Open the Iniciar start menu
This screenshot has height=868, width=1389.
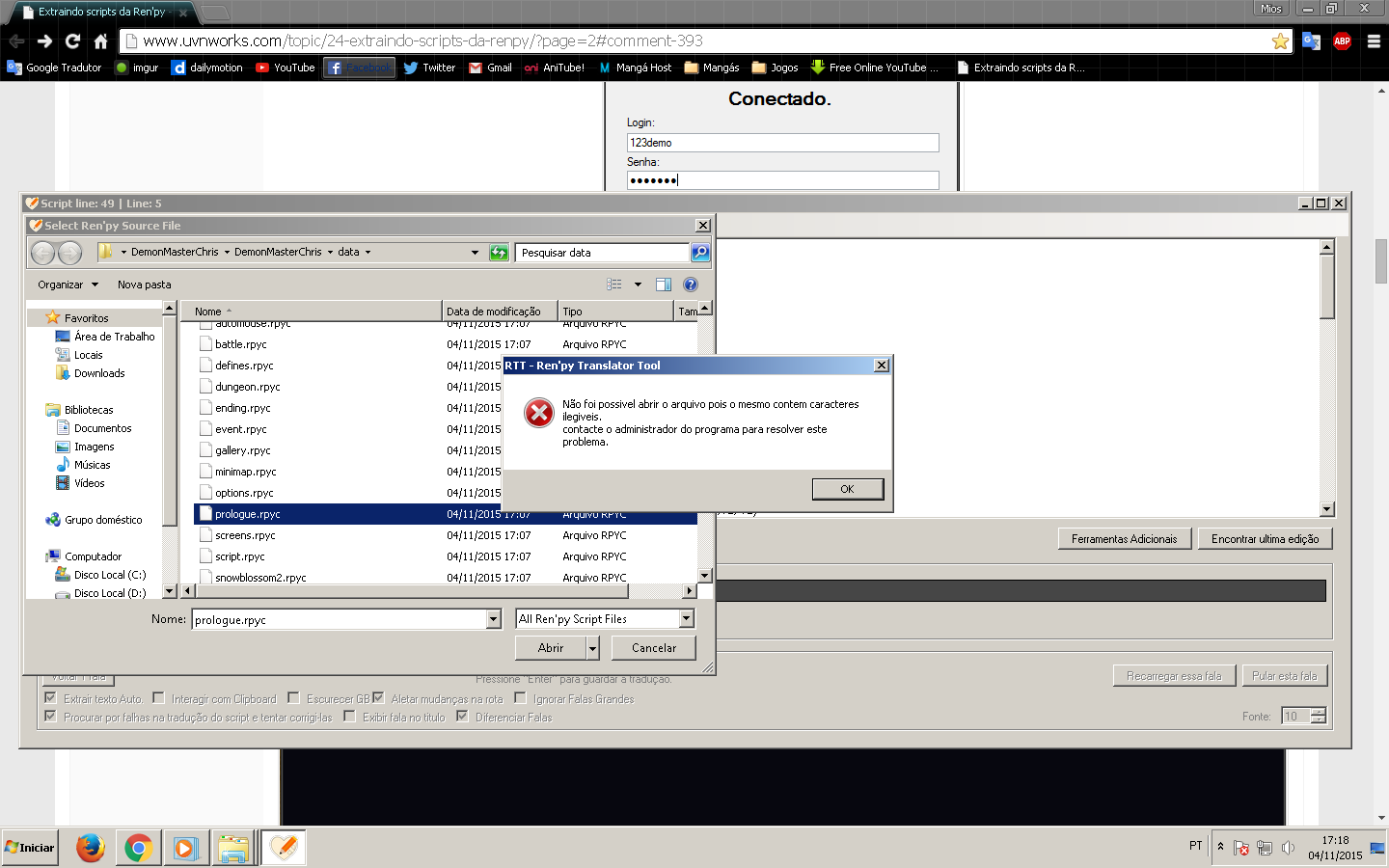tap(30, 848)
